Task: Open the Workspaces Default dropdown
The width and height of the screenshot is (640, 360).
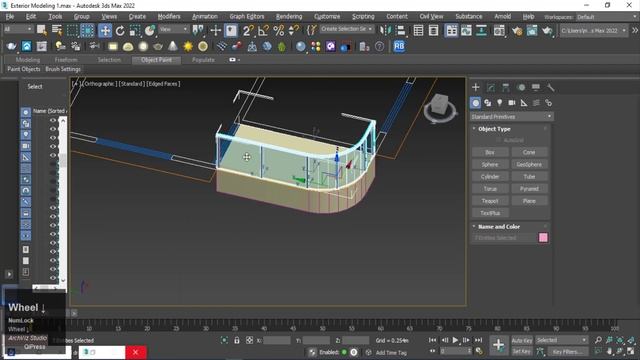Action: pyautogui.click(x=607, y=17)
